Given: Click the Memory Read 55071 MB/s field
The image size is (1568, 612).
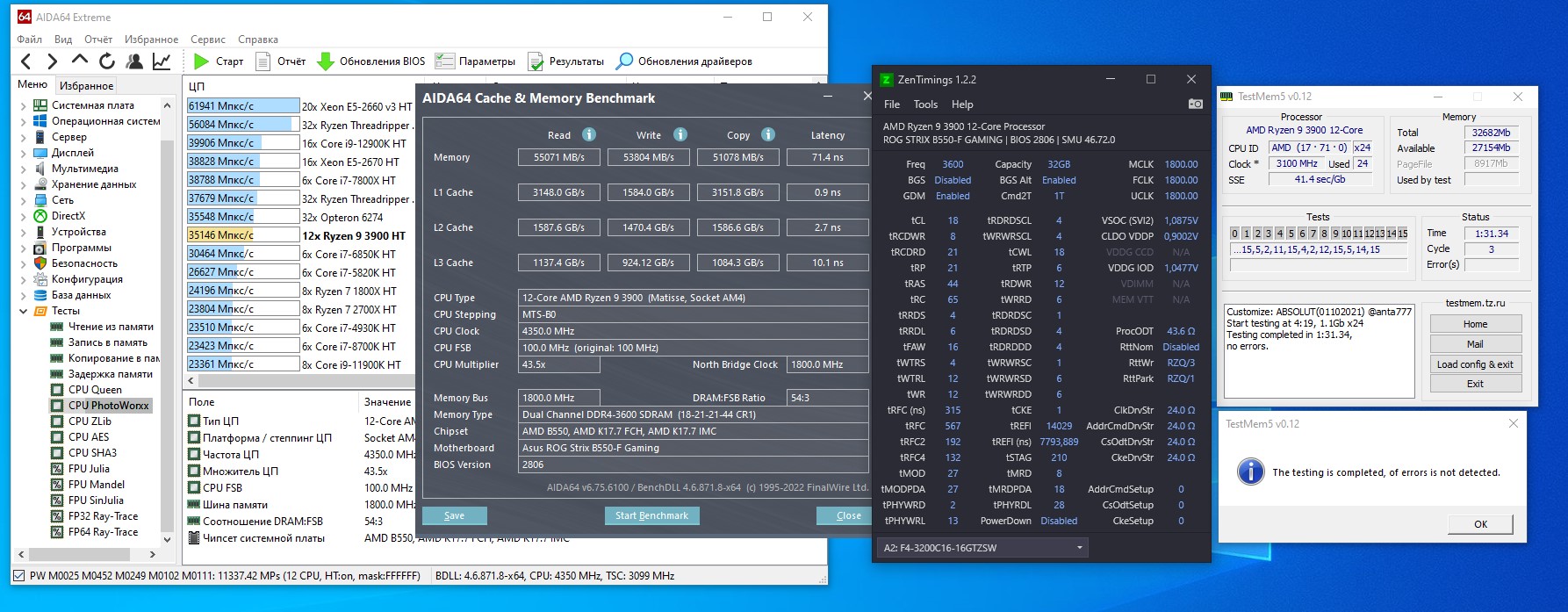Looking at the screenshot, I should [559, 157].
